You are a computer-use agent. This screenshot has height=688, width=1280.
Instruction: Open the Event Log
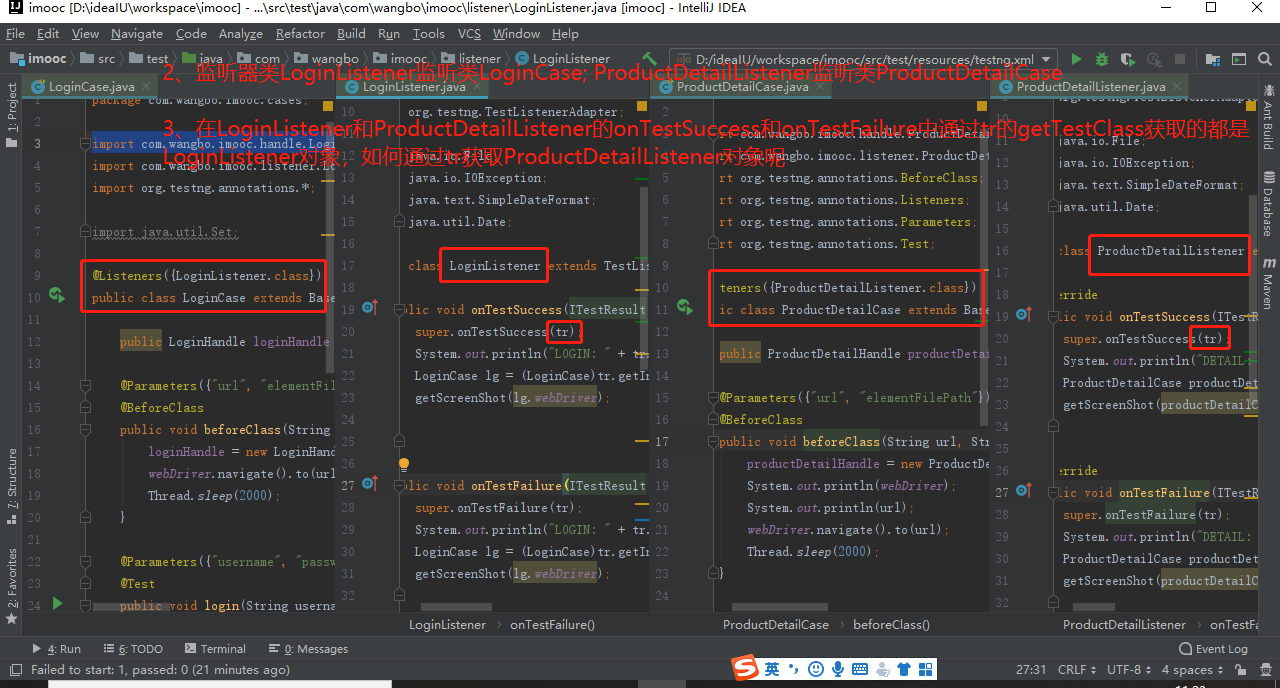coord(1213,649)
